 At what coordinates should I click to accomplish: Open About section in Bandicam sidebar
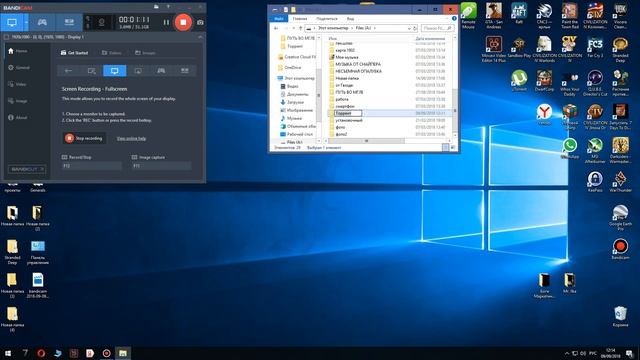click(18, 118)
